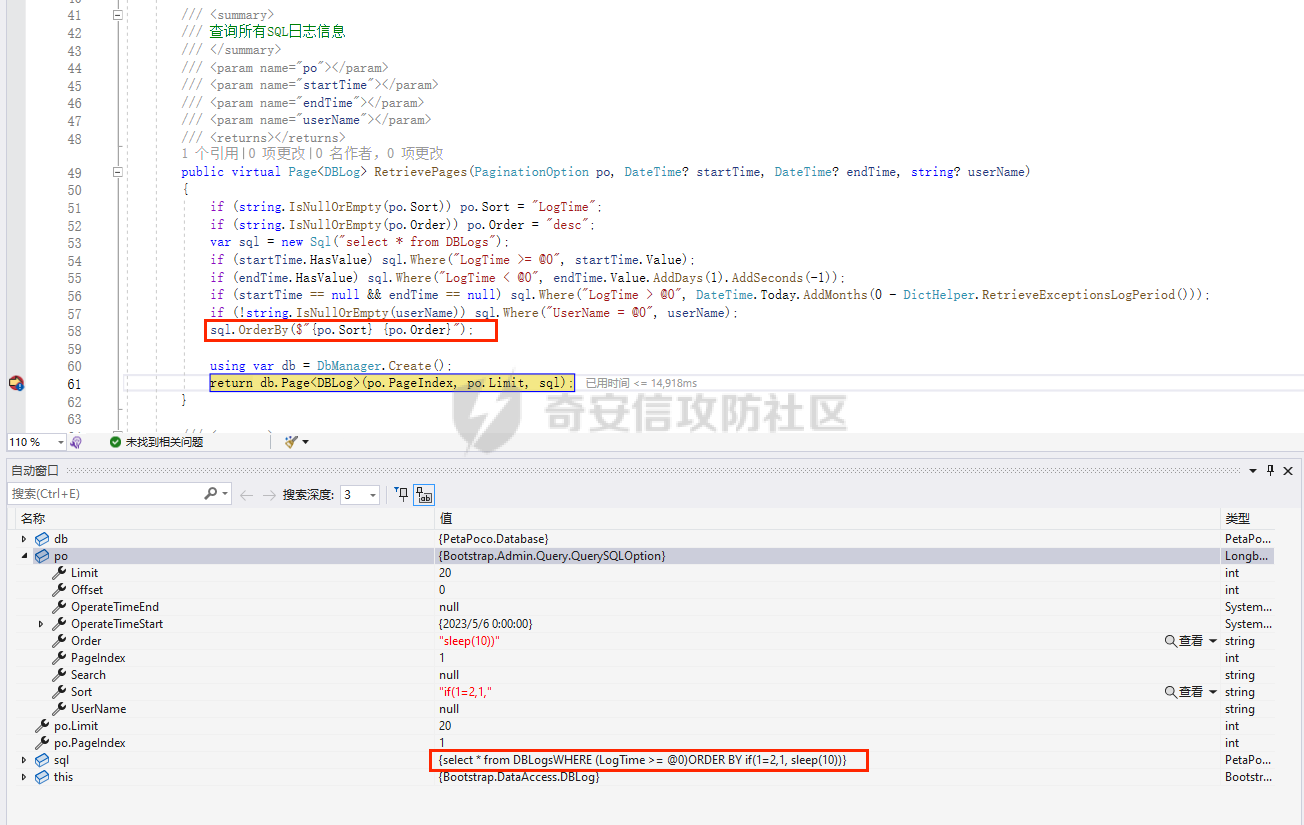Collapse the RetrievePages method at line 49
1304x825 pixels.
point(118,172)
